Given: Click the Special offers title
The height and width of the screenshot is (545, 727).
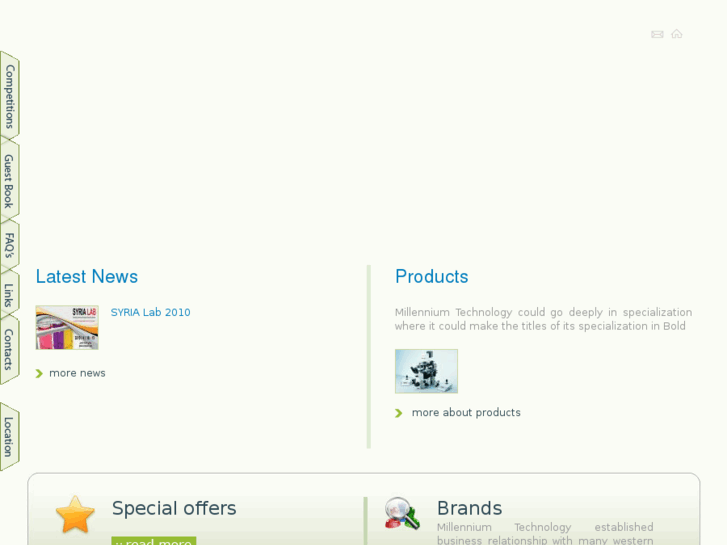Looking at the screenshot, I should click(174, 508).
